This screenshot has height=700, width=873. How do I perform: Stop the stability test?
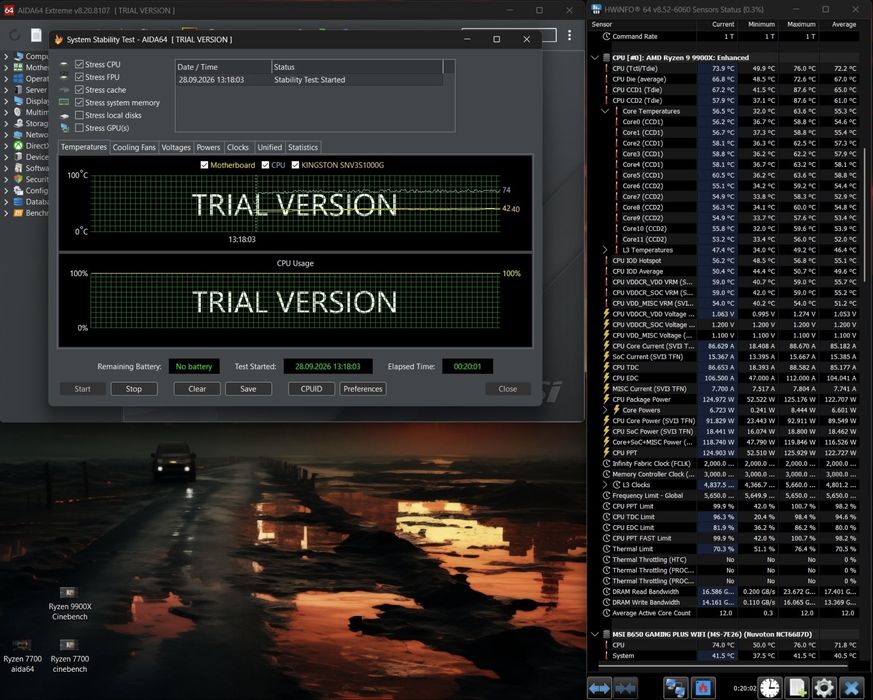(134, 389)
